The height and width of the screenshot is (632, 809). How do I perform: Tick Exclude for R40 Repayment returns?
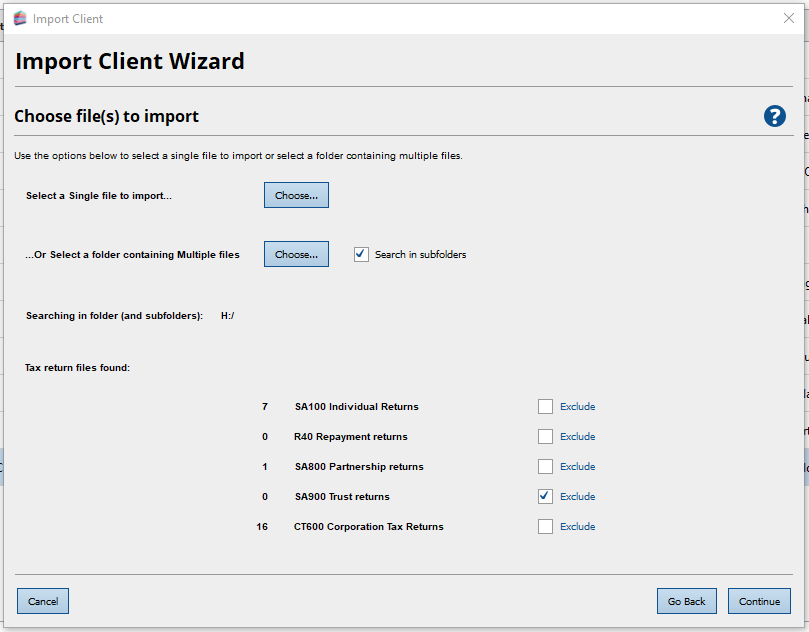[545, 436]
